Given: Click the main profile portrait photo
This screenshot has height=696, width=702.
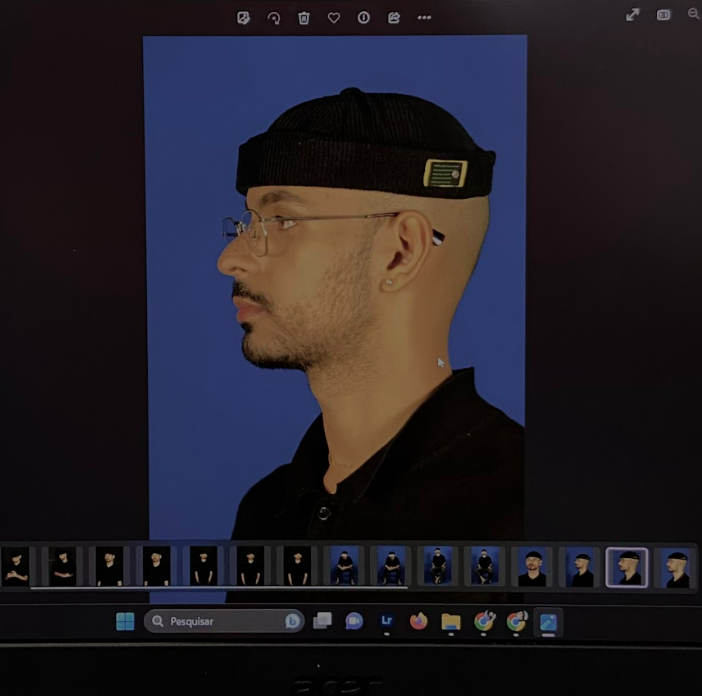Looking at the screenshot, I should (x=335, y=286).
